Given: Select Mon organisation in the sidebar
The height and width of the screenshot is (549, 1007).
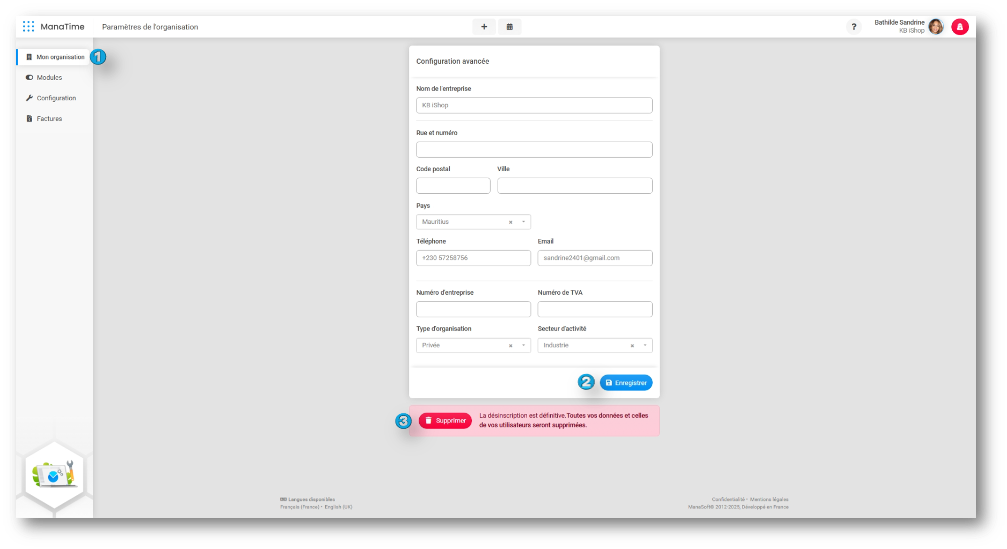Looking at the screenshot, I should tap(54, 57).
